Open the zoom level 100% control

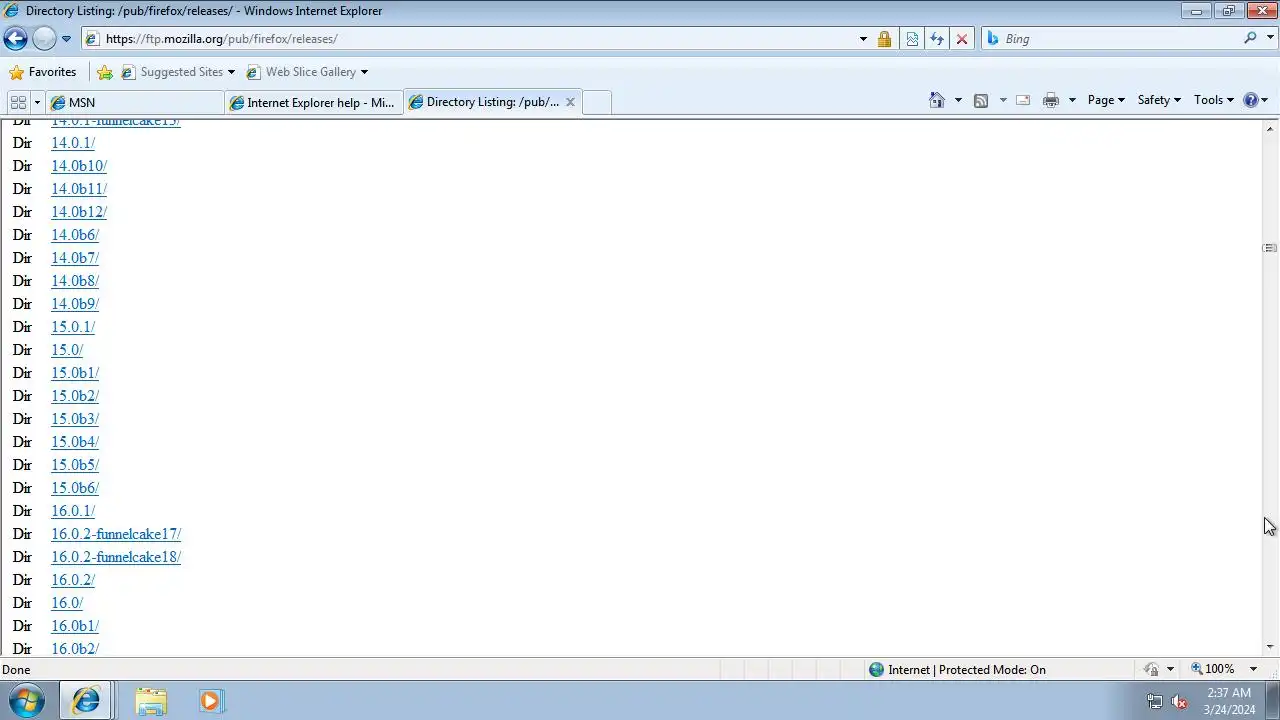[x=1213, y=669]
